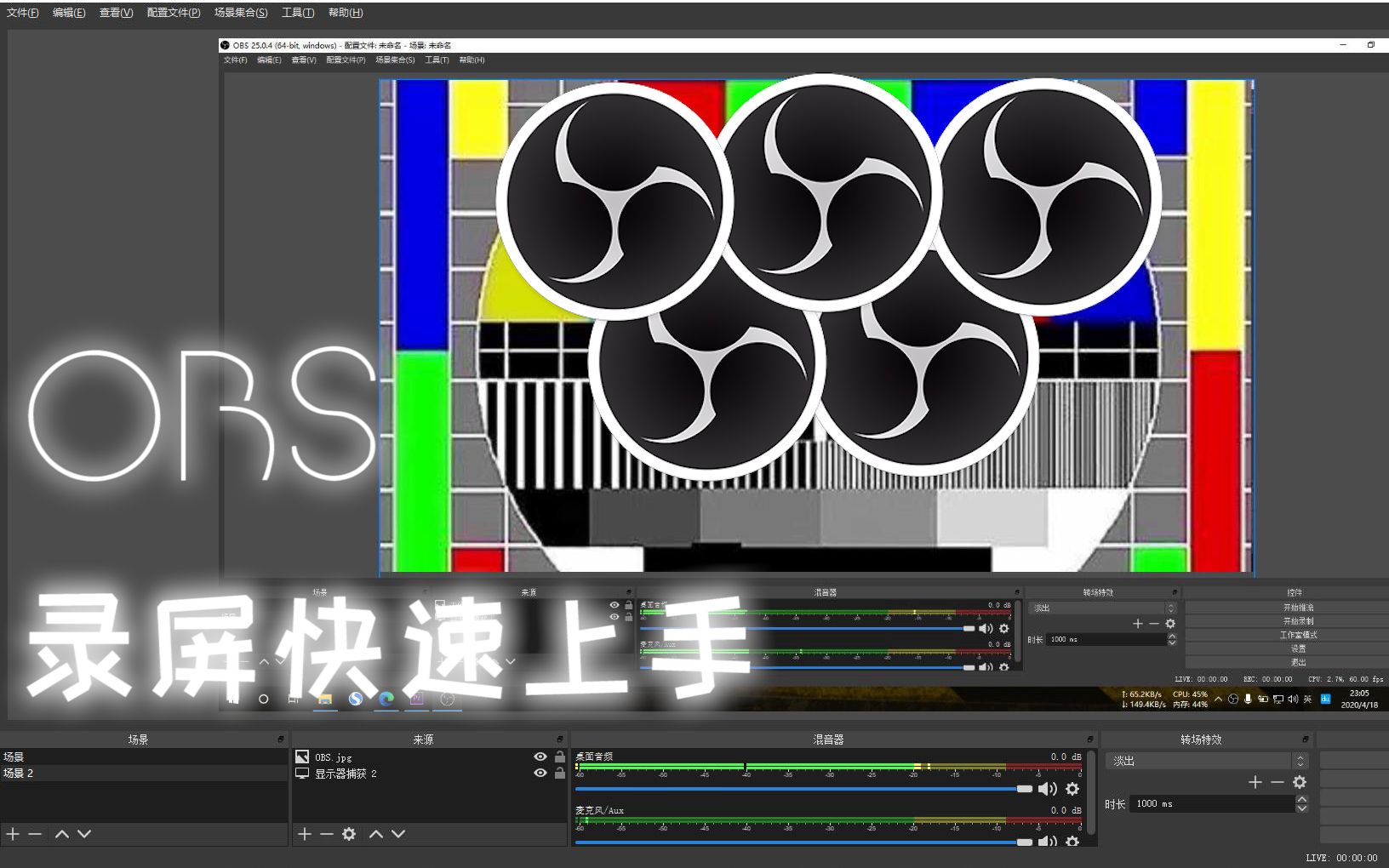
Task: Float the 场景 dock using its header icon
Action: coord(281,740)
